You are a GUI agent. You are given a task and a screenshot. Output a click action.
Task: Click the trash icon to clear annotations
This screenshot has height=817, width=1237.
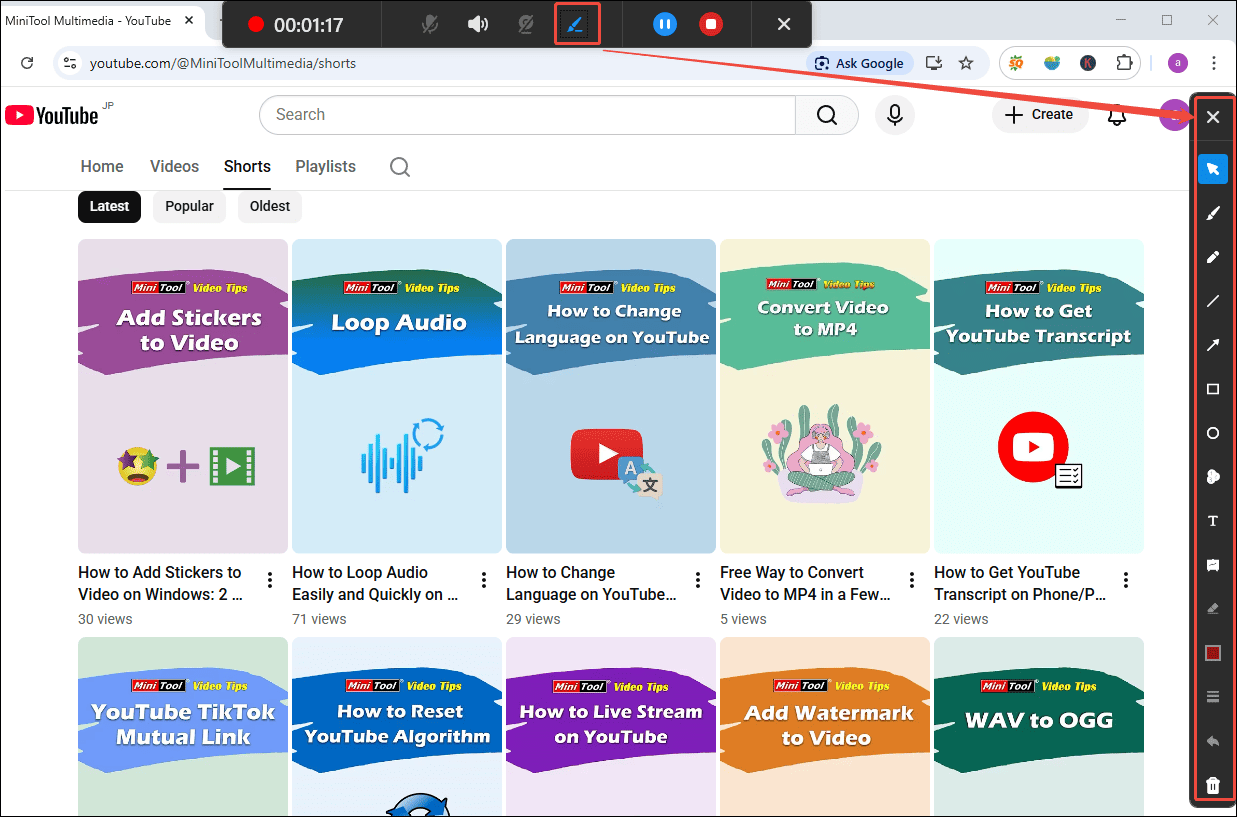click(1213, 785)
